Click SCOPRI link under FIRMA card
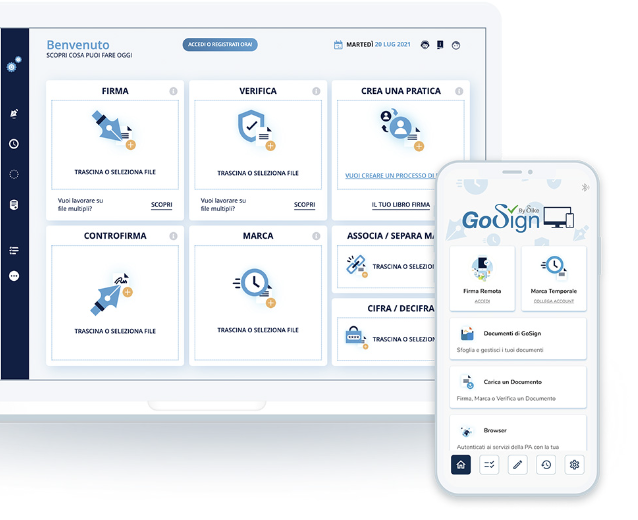 click(x=162, y=205)
